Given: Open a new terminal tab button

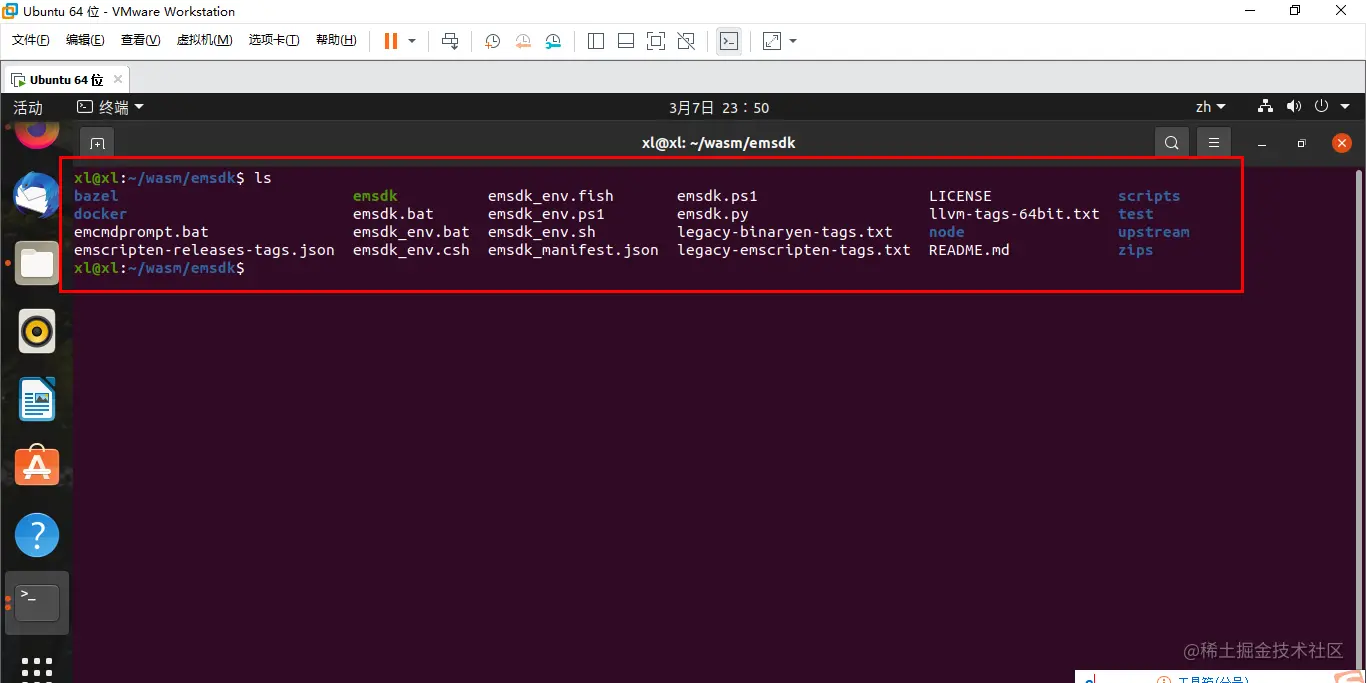Looking at the screenshot, I should 97,143.
